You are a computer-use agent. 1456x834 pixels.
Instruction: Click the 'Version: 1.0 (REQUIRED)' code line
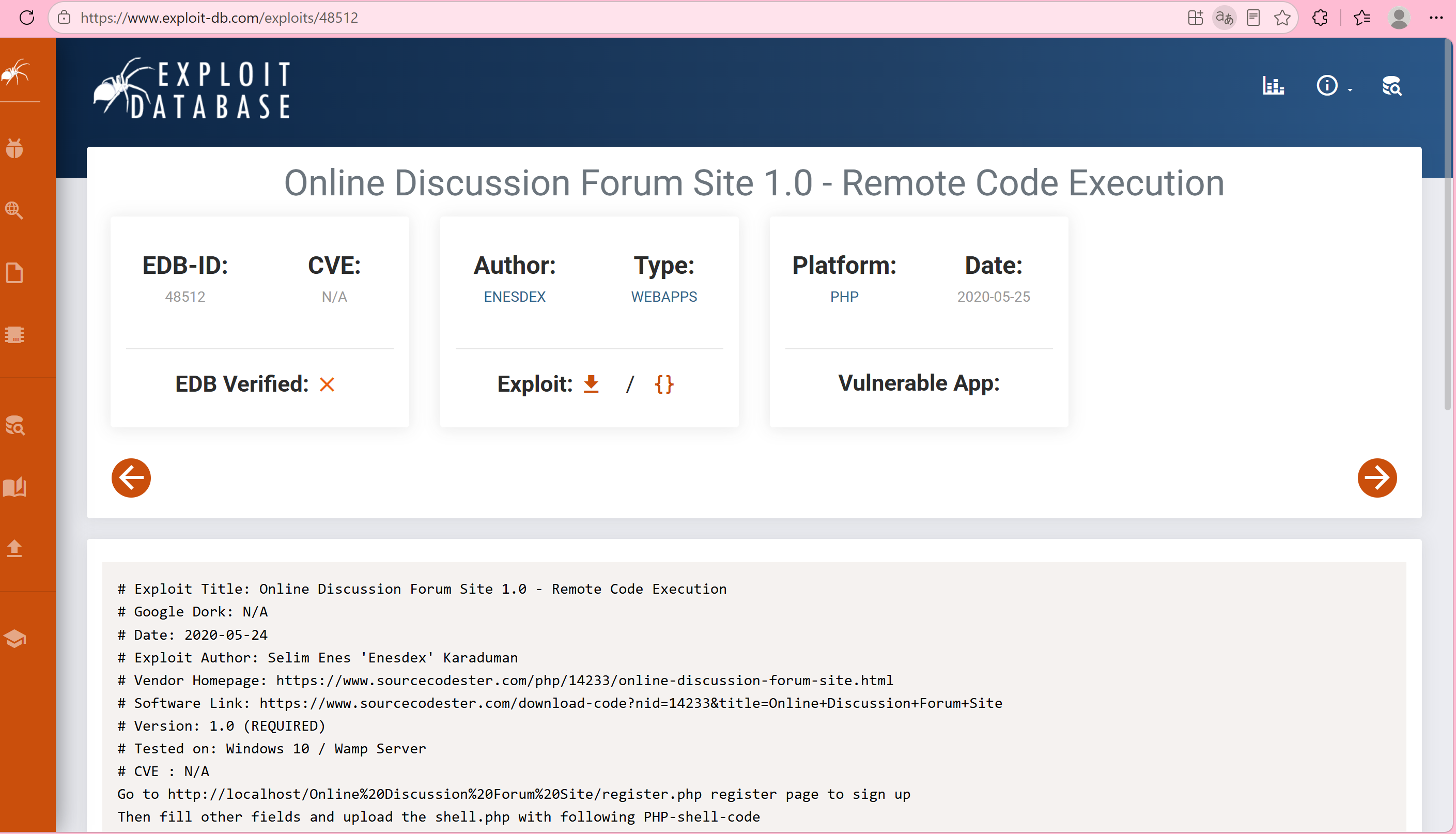point(222,725)
